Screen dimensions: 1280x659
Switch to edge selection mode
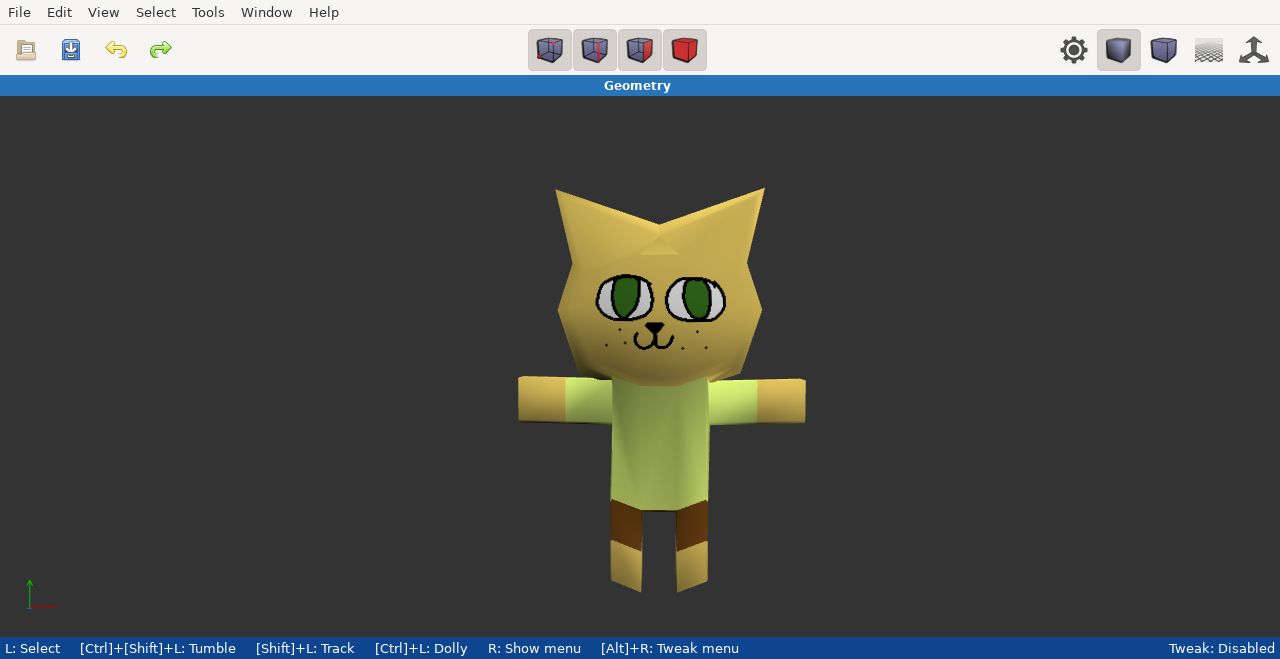click(595, 50)
